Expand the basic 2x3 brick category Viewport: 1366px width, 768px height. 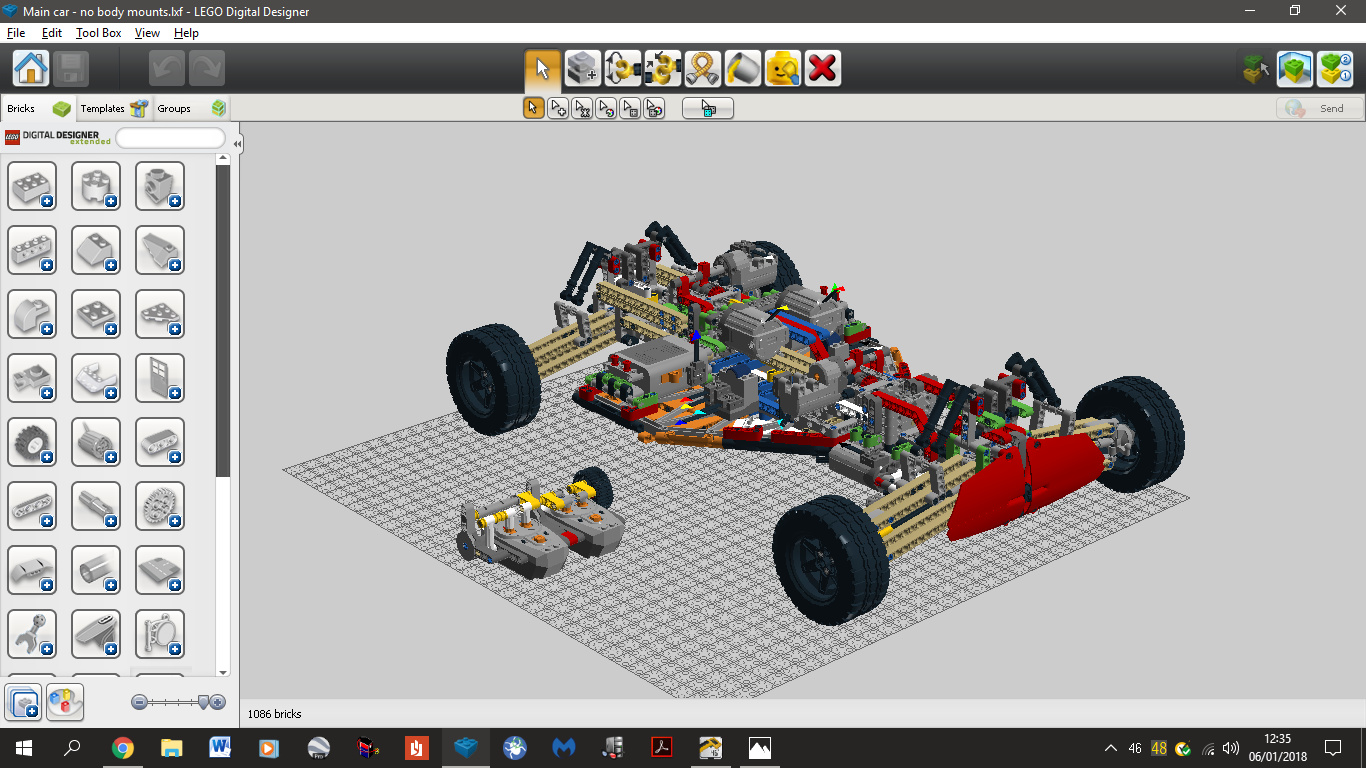[x=32, y=186]
